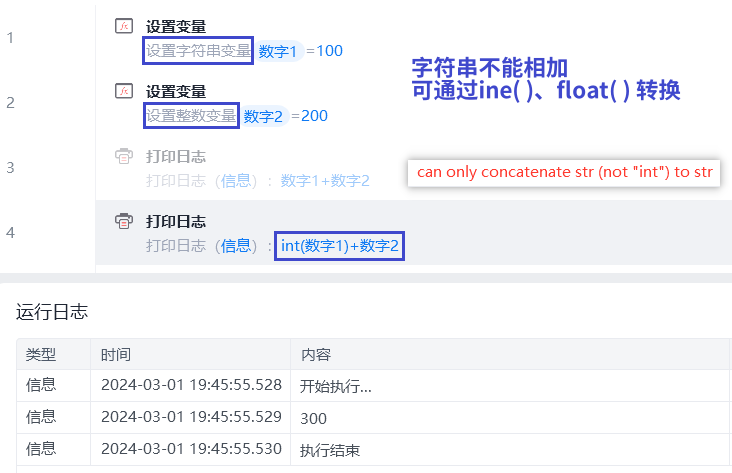Click the 数字1 variable tag
Viewport: 732px width, 473px height.
point(278,51)
